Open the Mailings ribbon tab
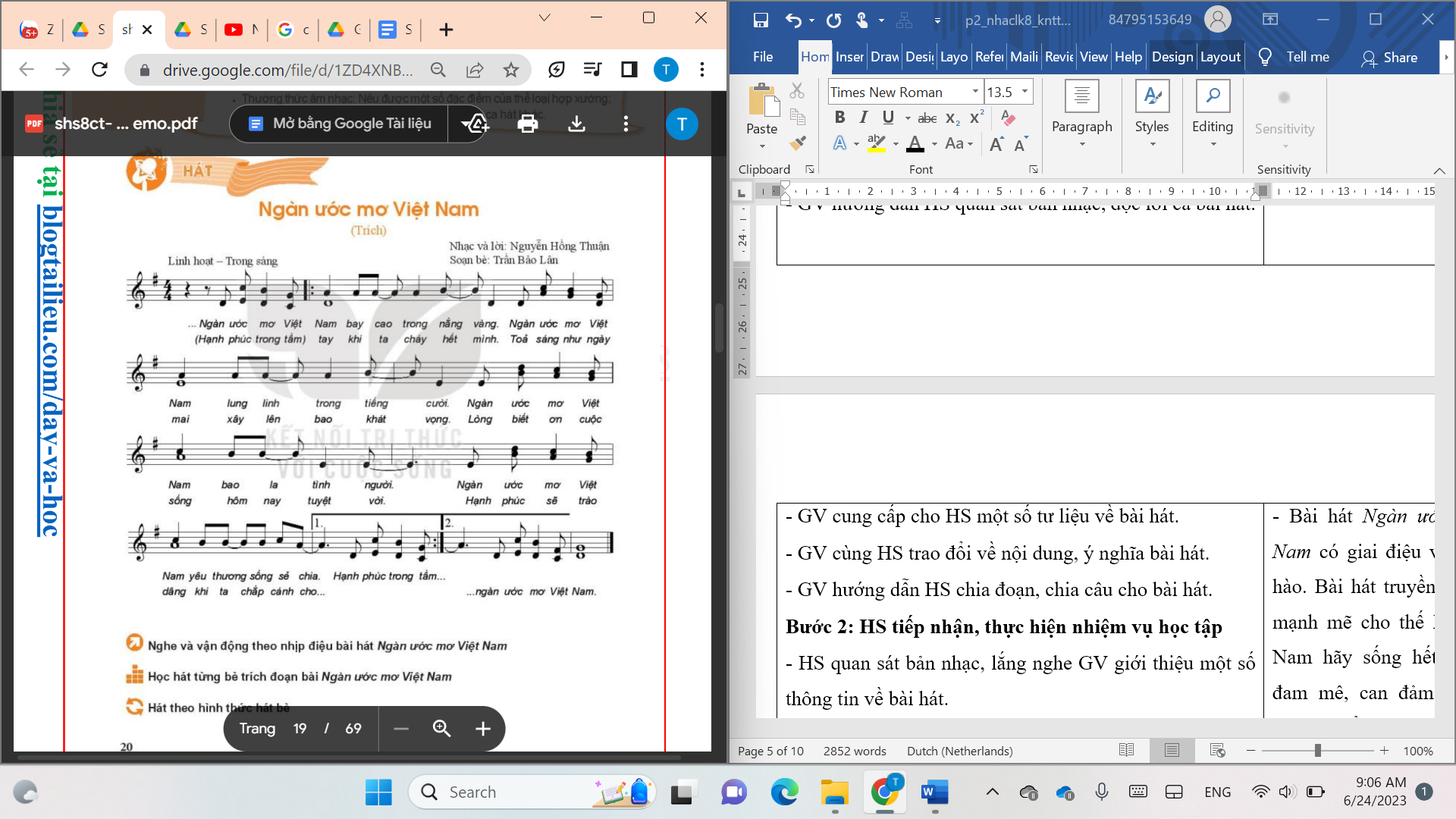This screenshot has width=1456, height=819. [x=1024, y=57]
